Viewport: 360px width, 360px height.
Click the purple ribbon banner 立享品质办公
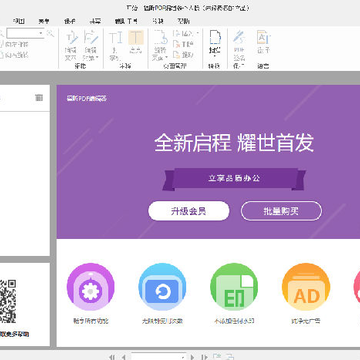tap(234, 179)
